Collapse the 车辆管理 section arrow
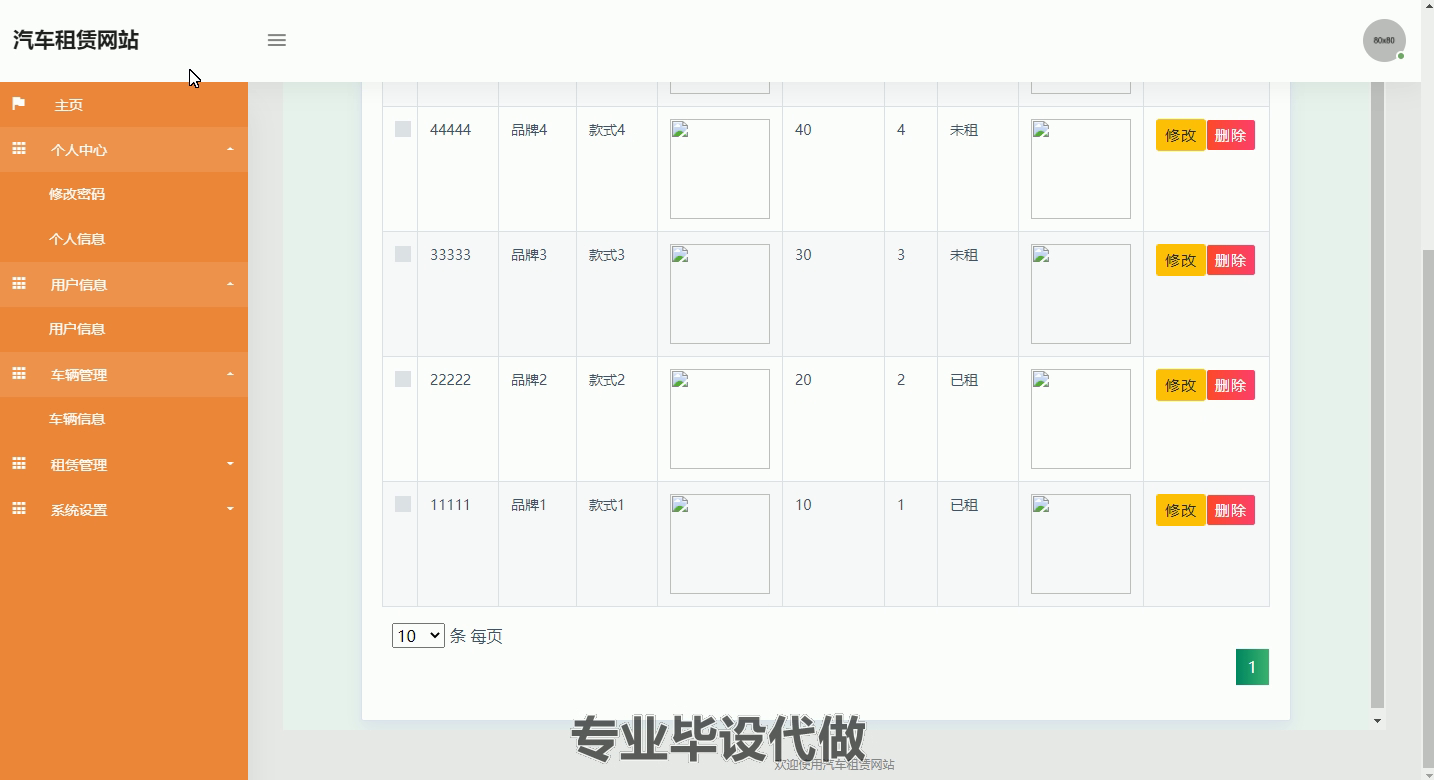This screenshot has width=1434, height=780. click(230, 374)
